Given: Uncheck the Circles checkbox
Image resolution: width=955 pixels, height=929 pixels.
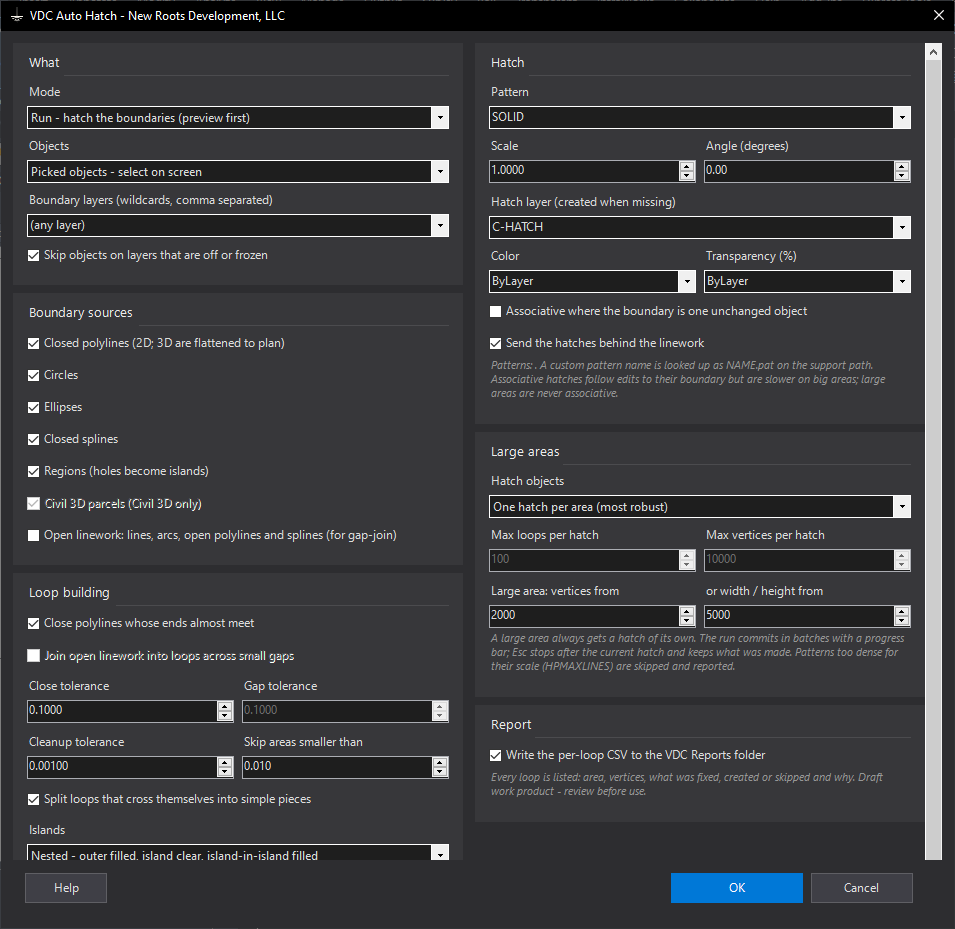Looking at the screenshot, I should 34,375.
